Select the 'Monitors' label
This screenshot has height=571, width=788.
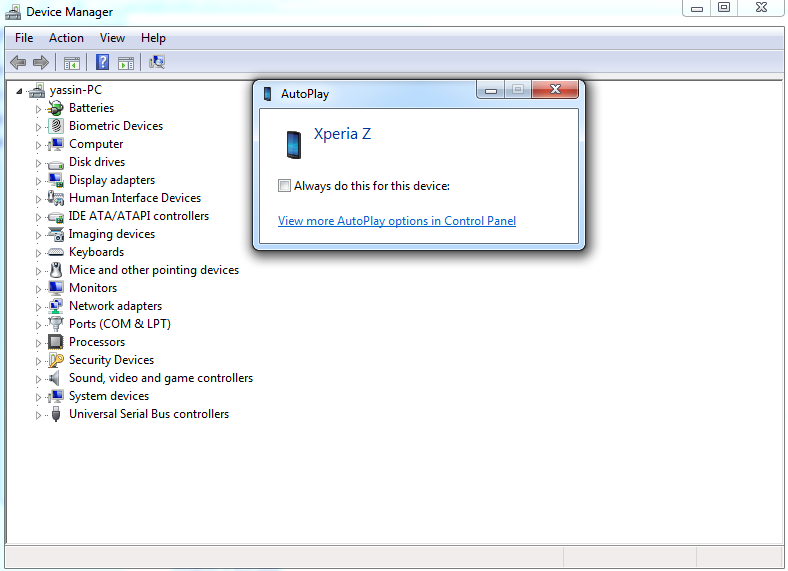pyautogui.click(x=93, y=288)
